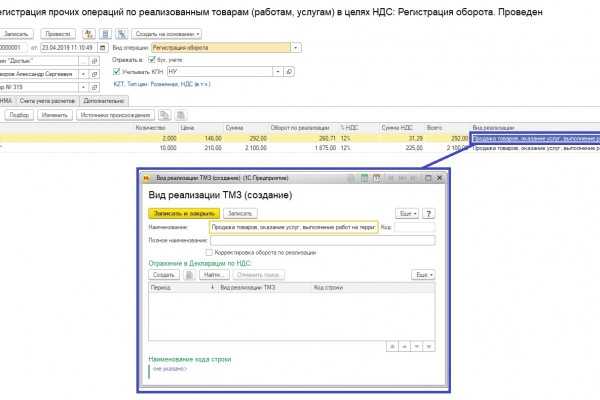Expand the НУ field dropdown arrow
Image resolution: width=600 pixels, height=400 pixels.
click(x=278, y=72)
